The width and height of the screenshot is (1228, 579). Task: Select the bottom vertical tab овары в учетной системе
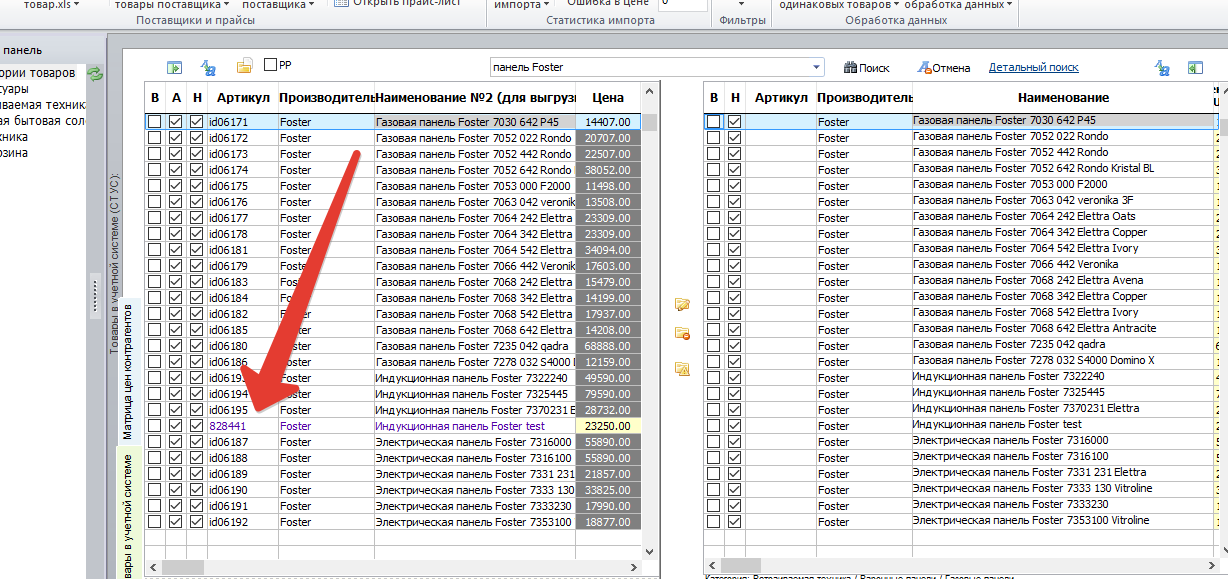(x=127, y=515)
